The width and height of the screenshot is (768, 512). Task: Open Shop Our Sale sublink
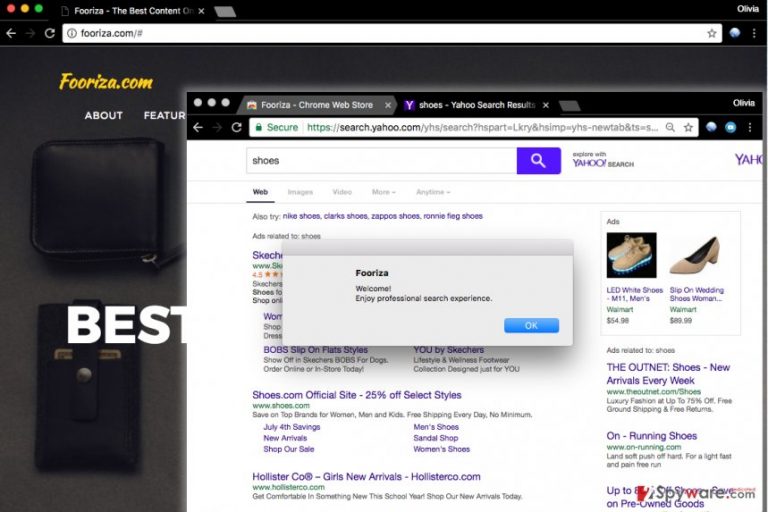pyautogui.click(x=289, y=449)
